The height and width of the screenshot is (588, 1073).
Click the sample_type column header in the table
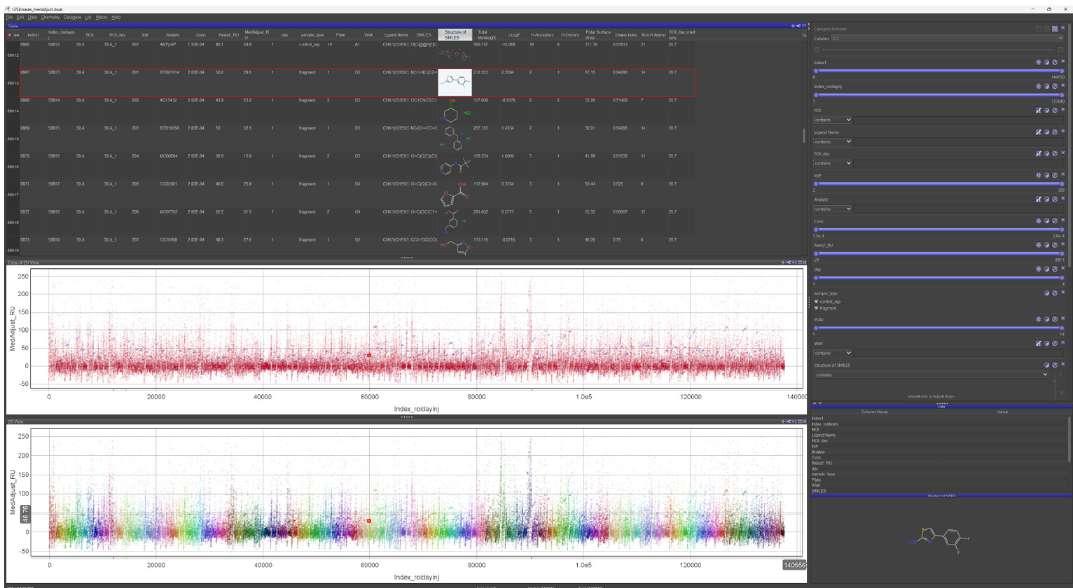coord(311,35)
